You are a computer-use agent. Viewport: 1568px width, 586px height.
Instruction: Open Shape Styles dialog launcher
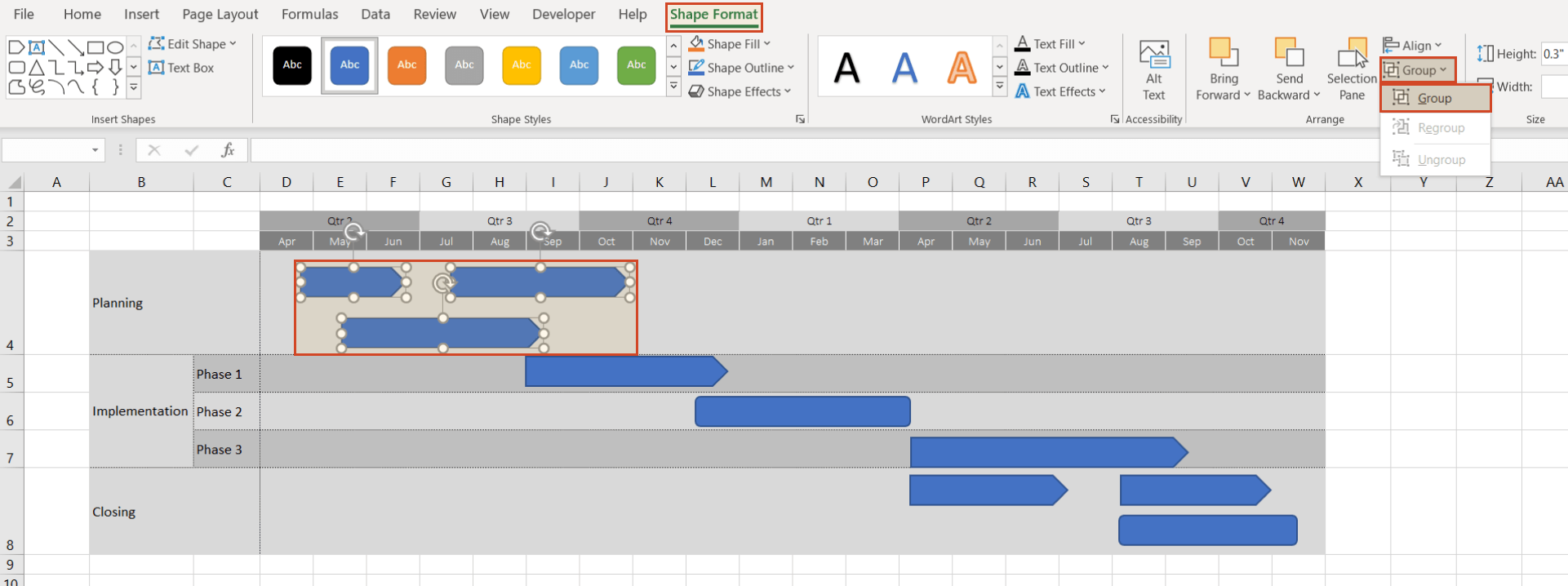pyautogui.click(x=800, y=119)
